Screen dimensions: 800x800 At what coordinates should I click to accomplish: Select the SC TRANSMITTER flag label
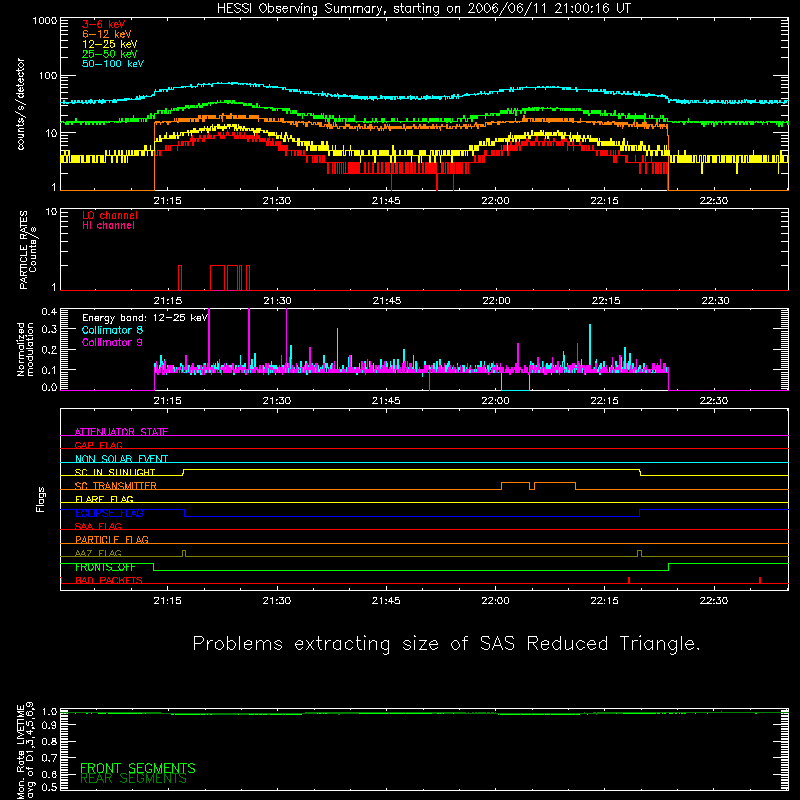click(115, 486)
